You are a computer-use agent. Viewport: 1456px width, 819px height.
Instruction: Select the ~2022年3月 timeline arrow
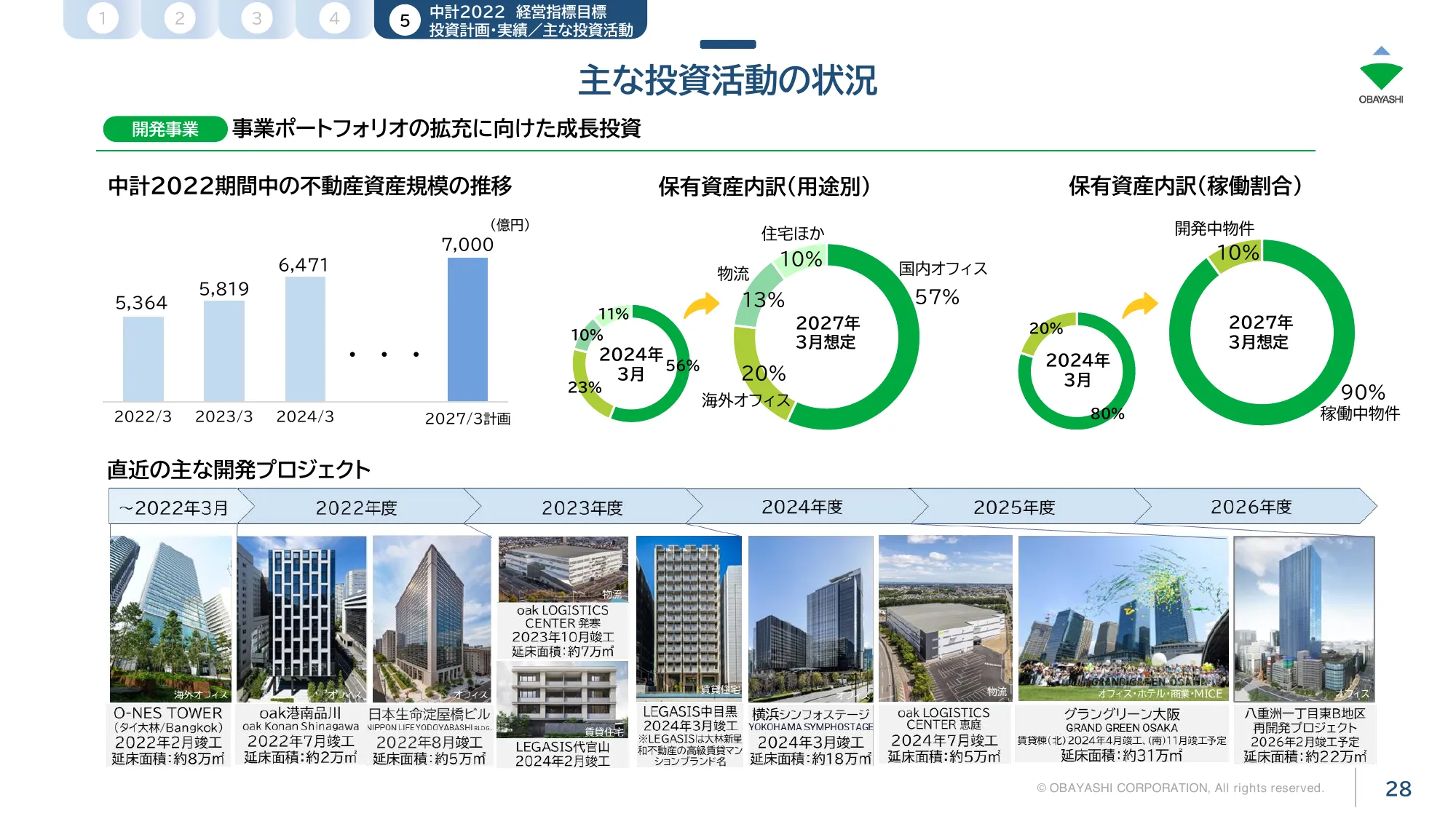click(175, 507)
